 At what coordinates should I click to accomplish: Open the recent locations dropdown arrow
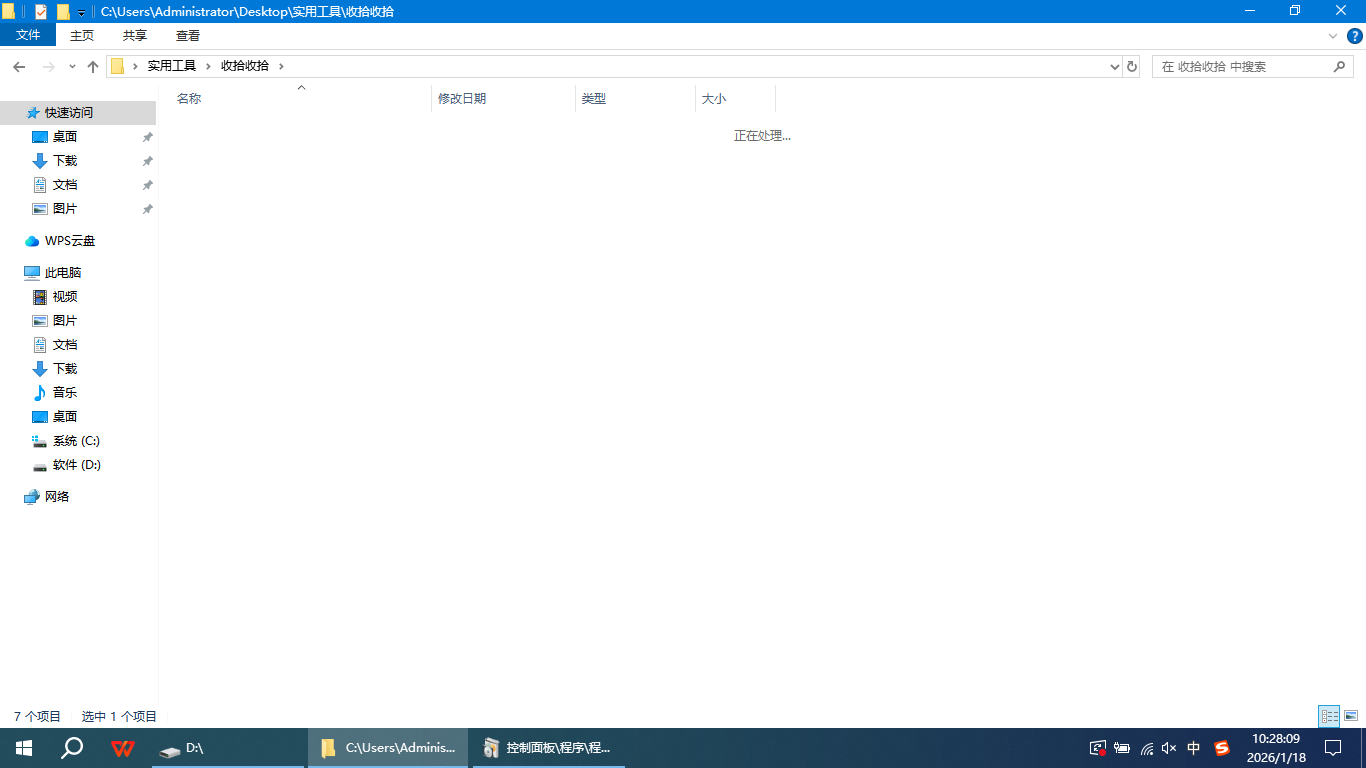pos(72,66)
